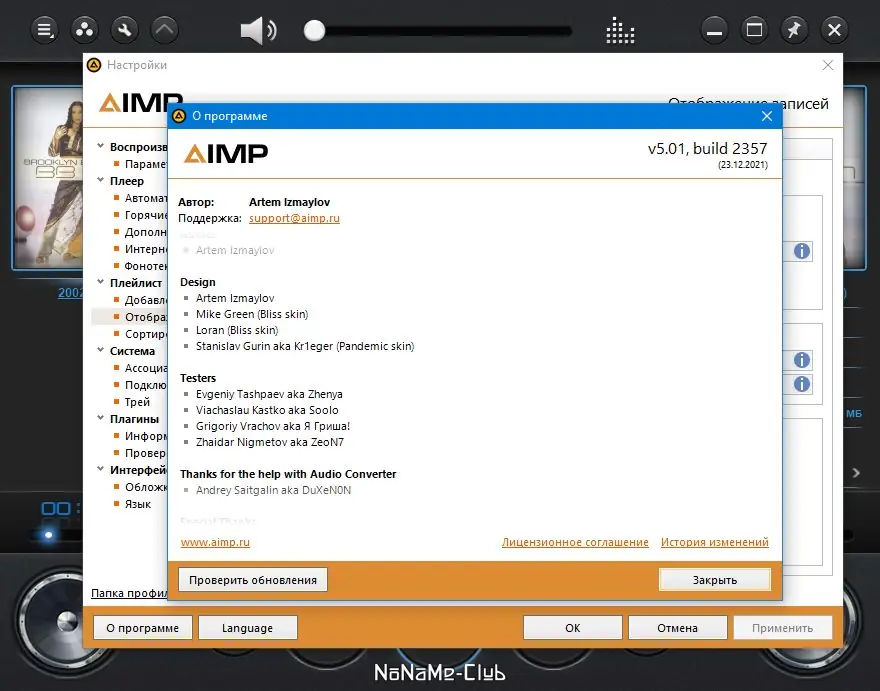Screen dimensions: 880x691
Task: Click the AIMP icon in Настройки title bar
Action: (x=94, y=65)
